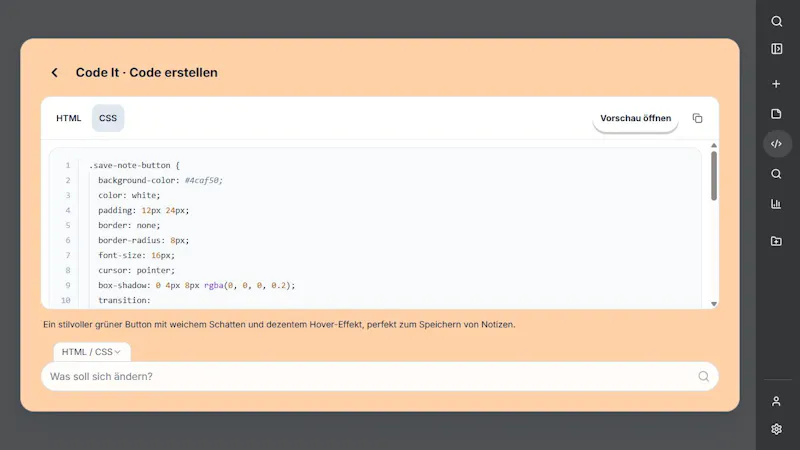Click the code editor scrollbar down arrow
Screen dimensions: 800x450
[x=714, y=304]
